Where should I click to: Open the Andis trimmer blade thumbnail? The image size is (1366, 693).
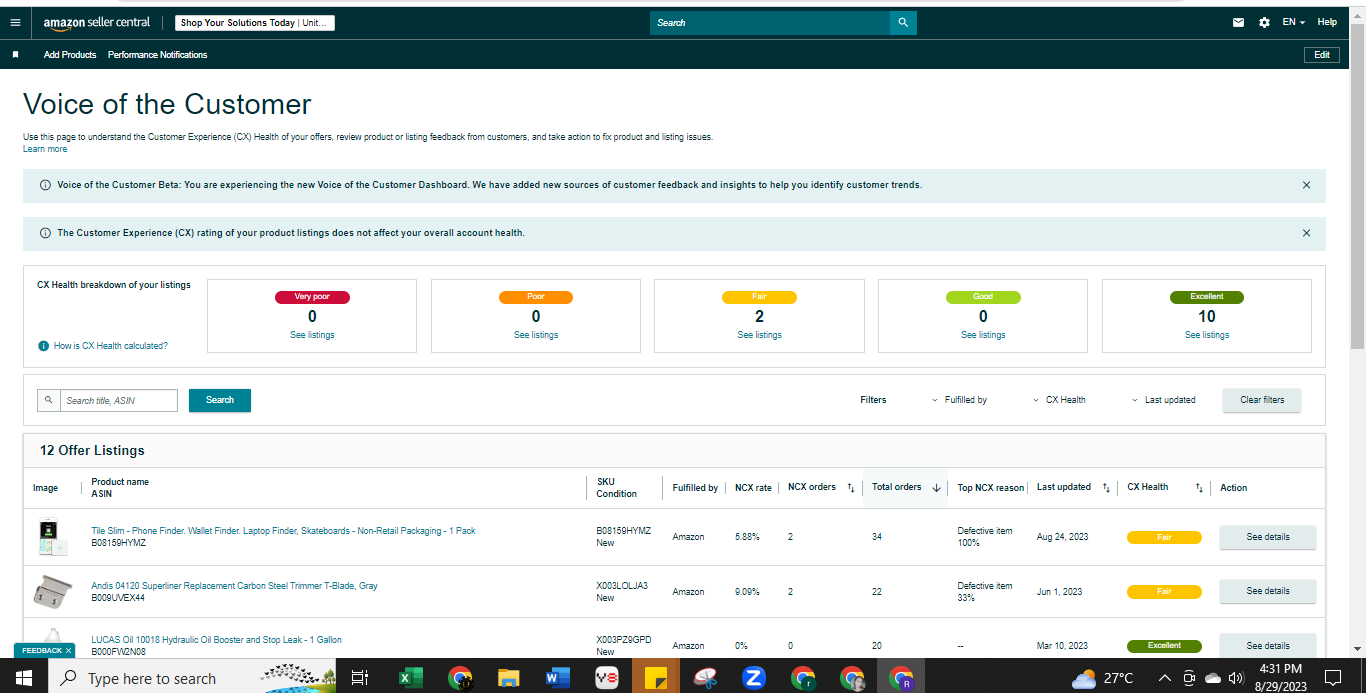click(x=52, y=591)
